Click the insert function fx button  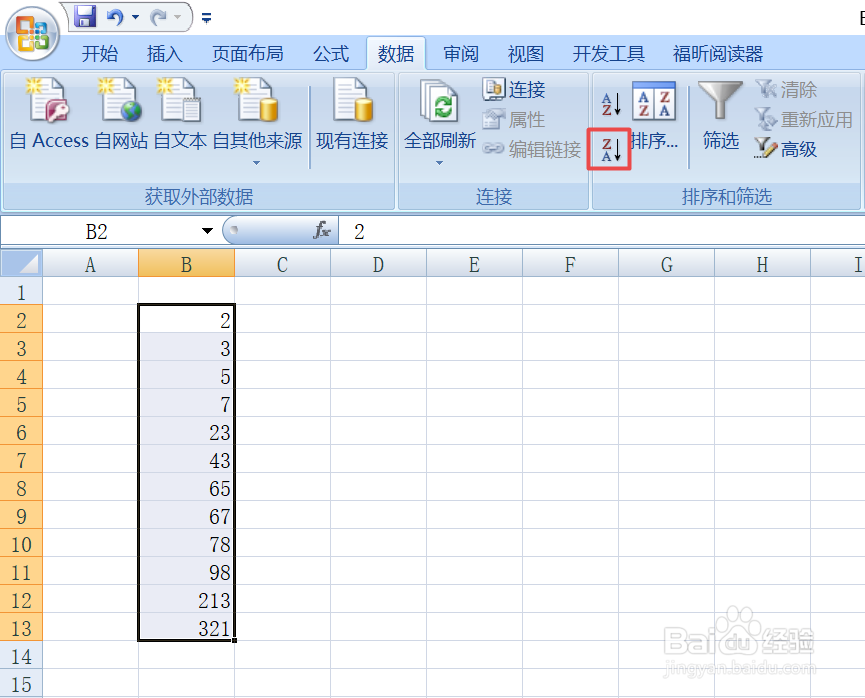(322, 231)
